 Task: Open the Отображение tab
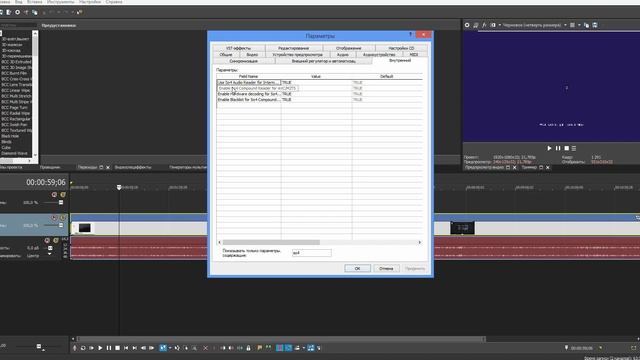click(x=349, y=48)
